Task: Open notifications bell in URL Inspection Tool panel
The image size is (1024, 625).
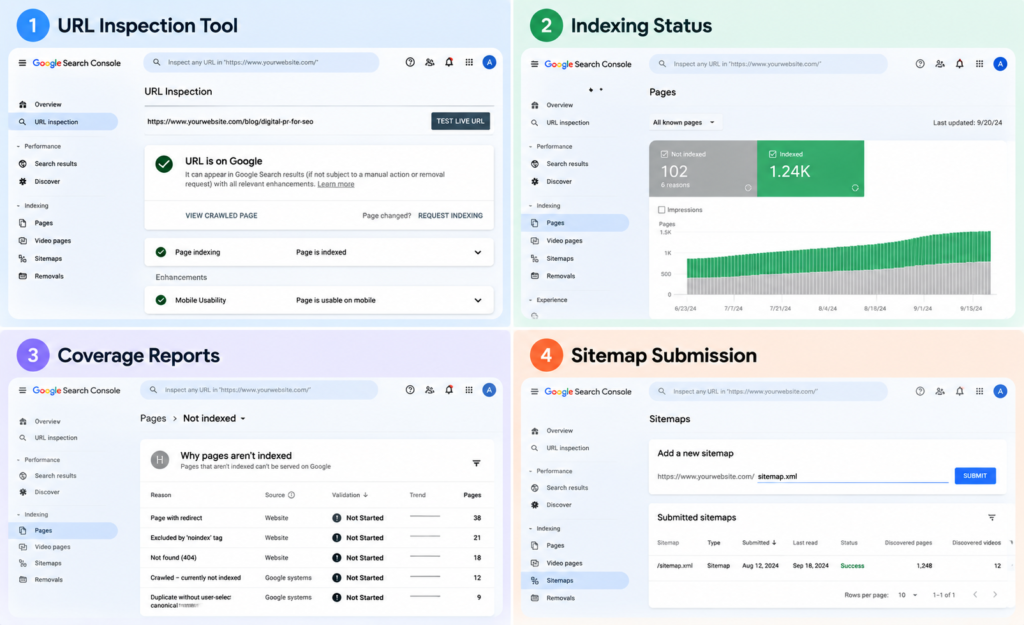Action: pos(449,62)
